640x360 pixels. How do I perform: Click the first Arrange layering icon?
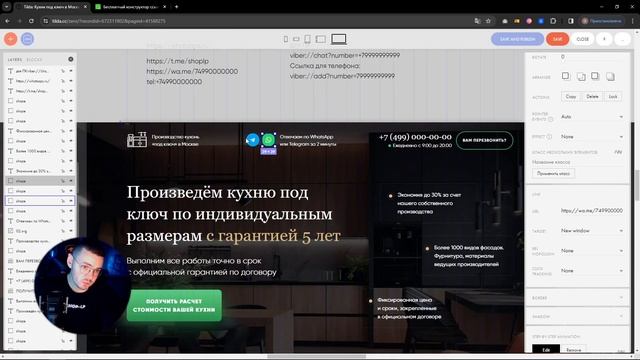coord(566,76)
